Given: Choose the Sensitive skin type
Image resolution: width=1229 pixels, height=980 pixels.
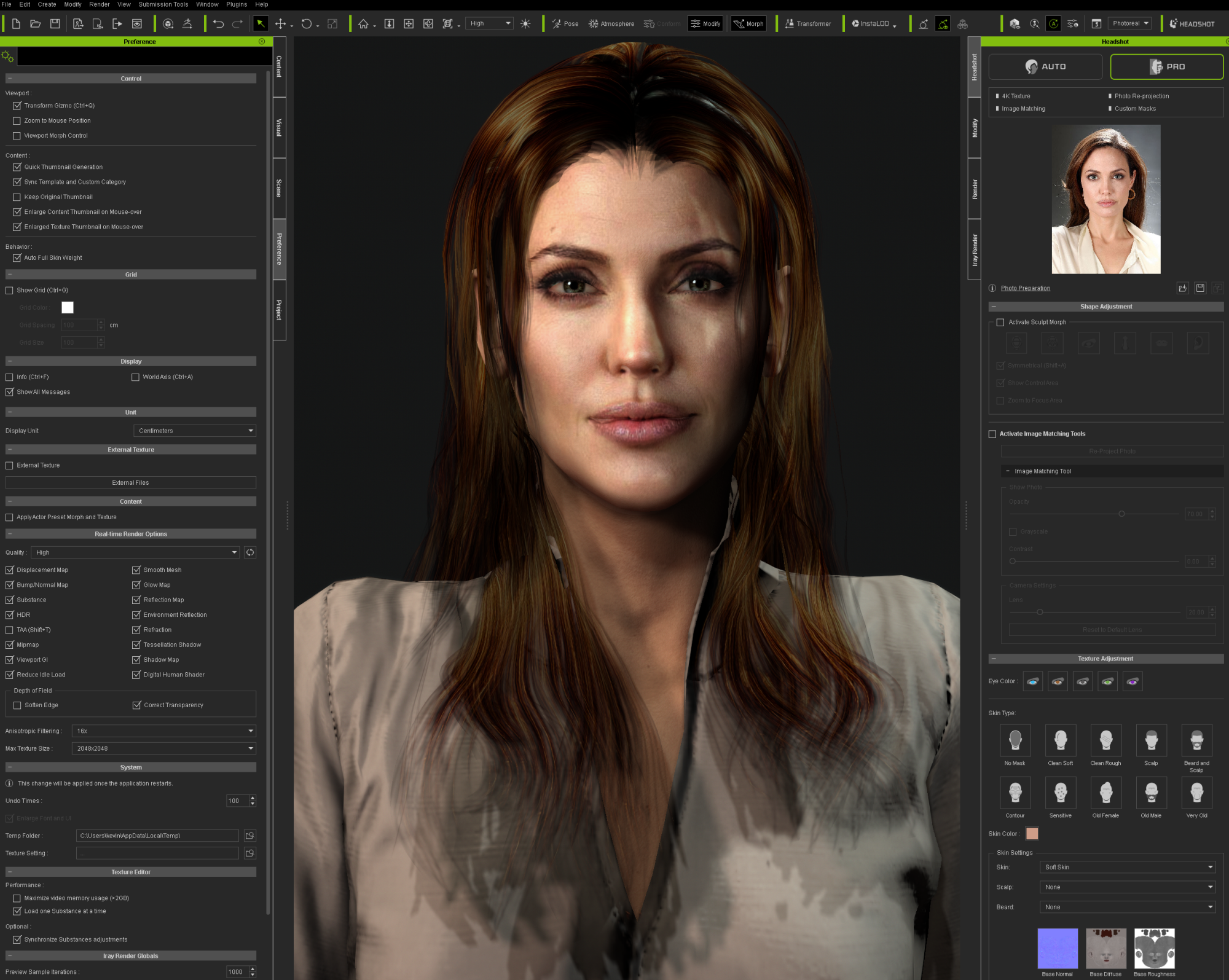Looking at the screenshot, I should click(1061, 793).
